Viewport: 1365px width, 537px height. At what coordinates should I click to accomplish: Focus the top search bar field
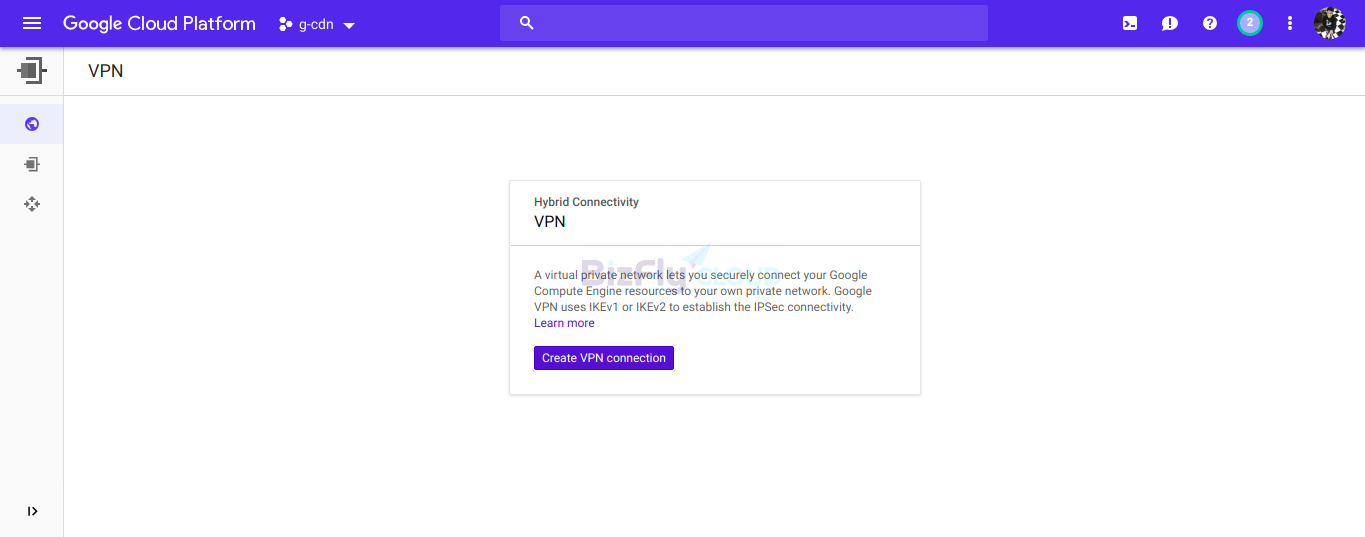tap(743, 23)
